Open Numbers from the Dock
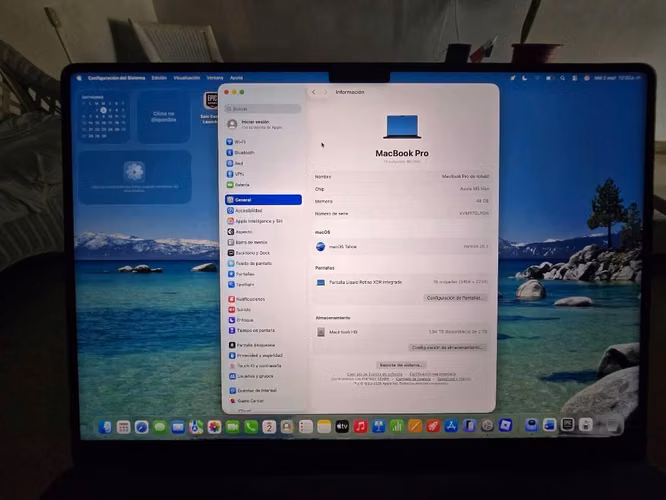The image size is (666, 500). [397, 426]
